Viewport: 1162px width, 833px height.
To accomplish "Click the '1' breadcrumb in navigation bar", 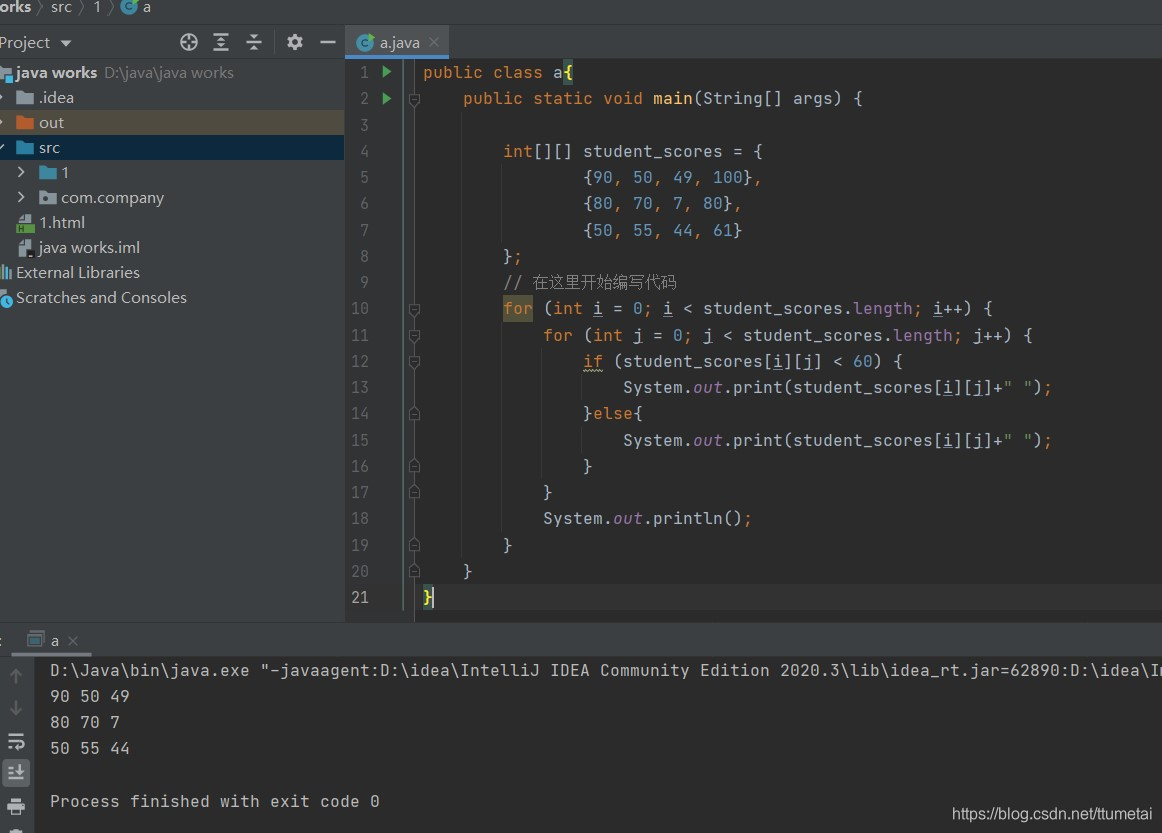I will click(96, 7).
